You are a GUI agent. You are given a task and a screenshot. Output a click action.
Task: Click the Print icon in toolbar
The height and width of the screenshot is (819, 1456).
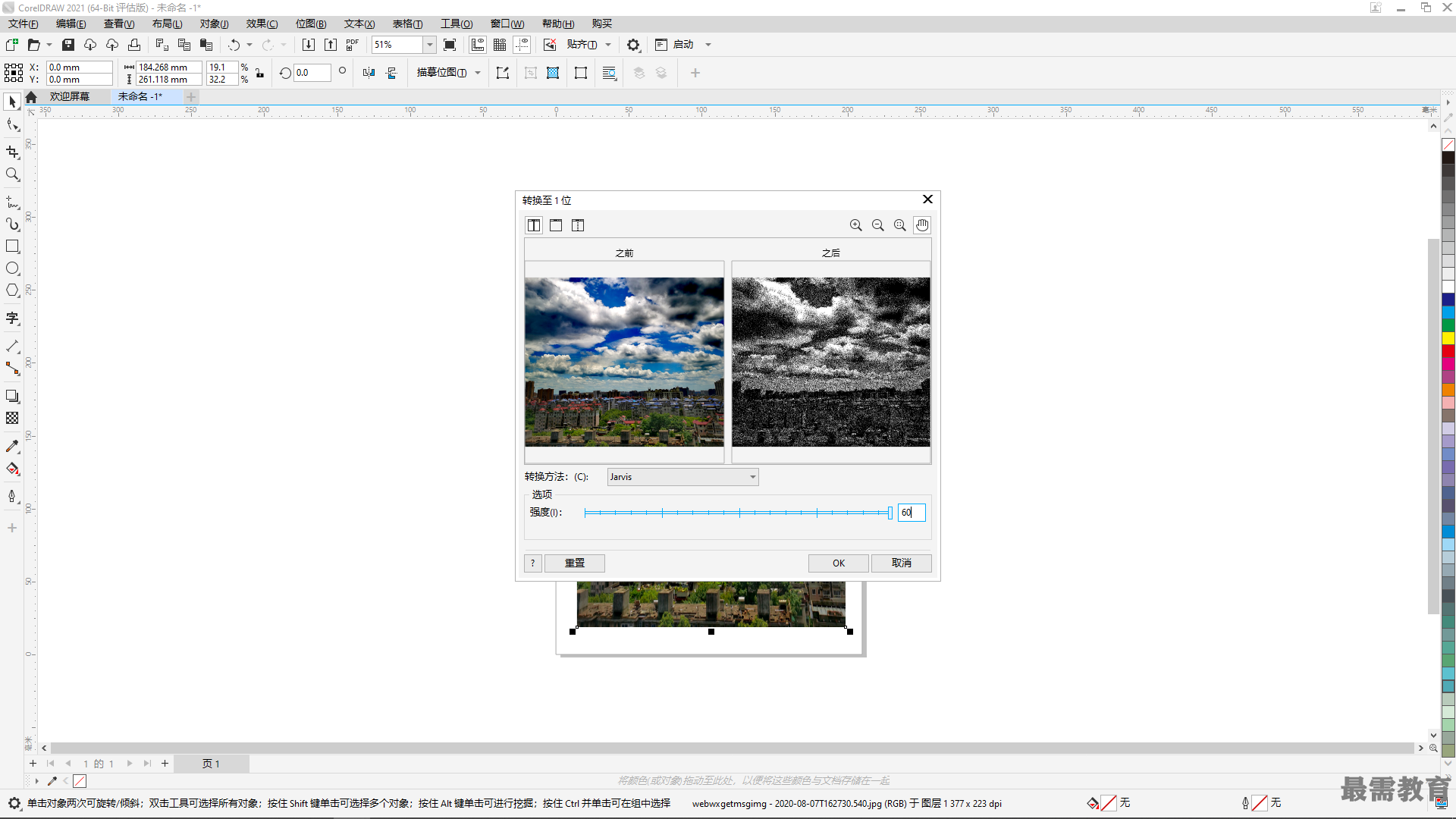click(134, 45)
